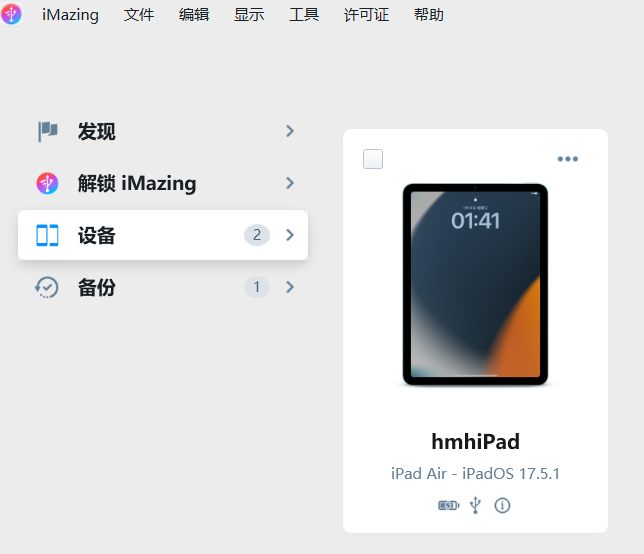Screen dimensions: 644x554
Task: Expand the 发现 section chevron
Action: (290, 131)
